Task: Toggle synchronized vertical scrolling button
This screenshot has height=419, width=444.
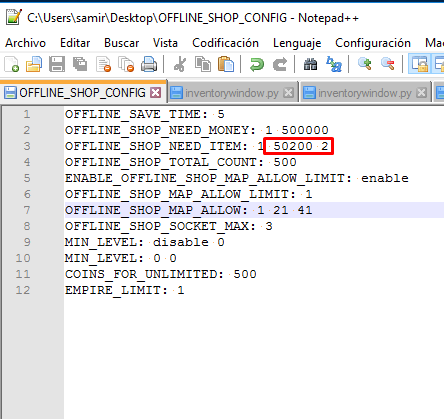Action: pos(419,64)
